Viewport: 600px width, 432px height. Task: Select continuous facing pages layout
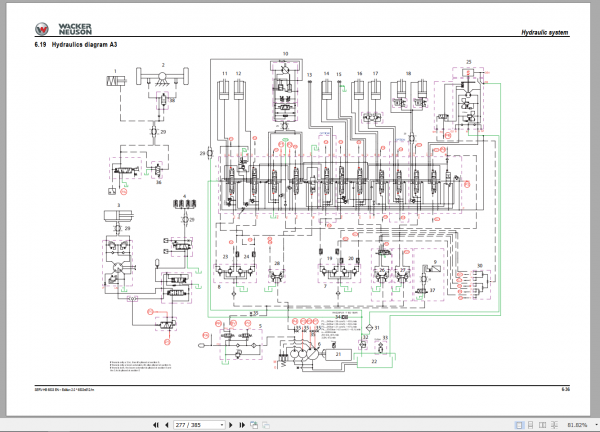pos(554,425)
